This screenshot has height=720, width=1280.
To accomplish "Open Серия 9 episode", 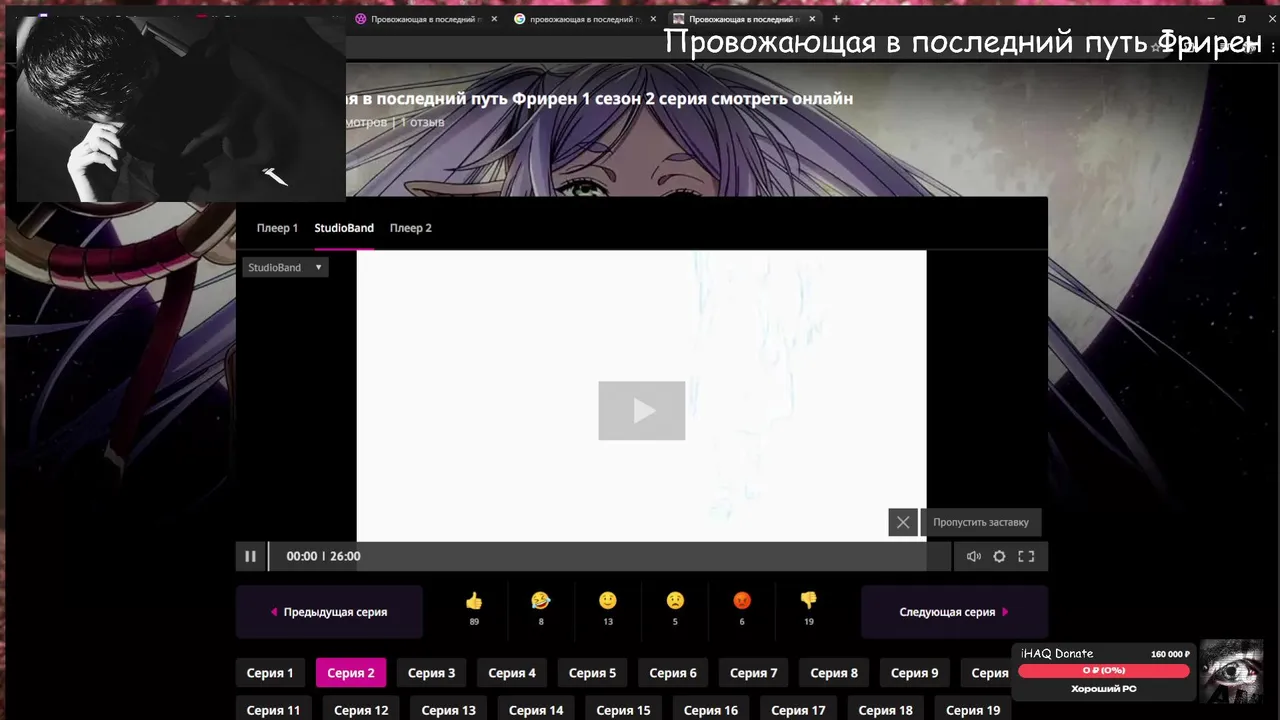I will click(914, 673).
